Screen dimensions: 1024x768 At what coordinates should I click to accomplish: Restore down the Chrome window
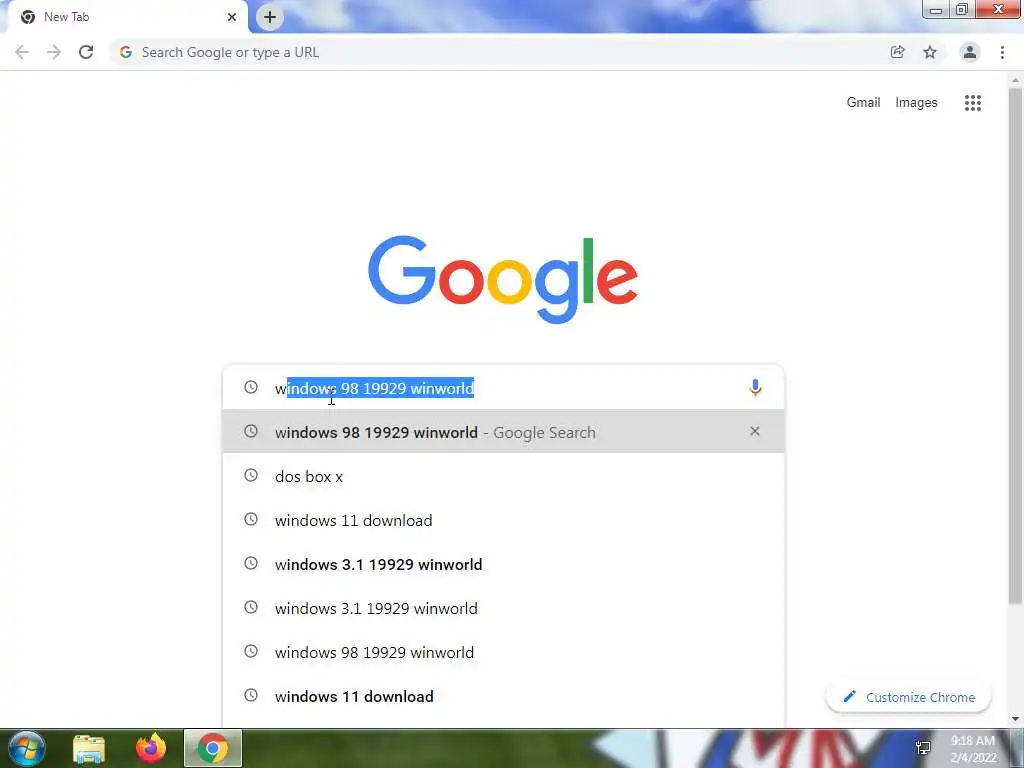962,9
